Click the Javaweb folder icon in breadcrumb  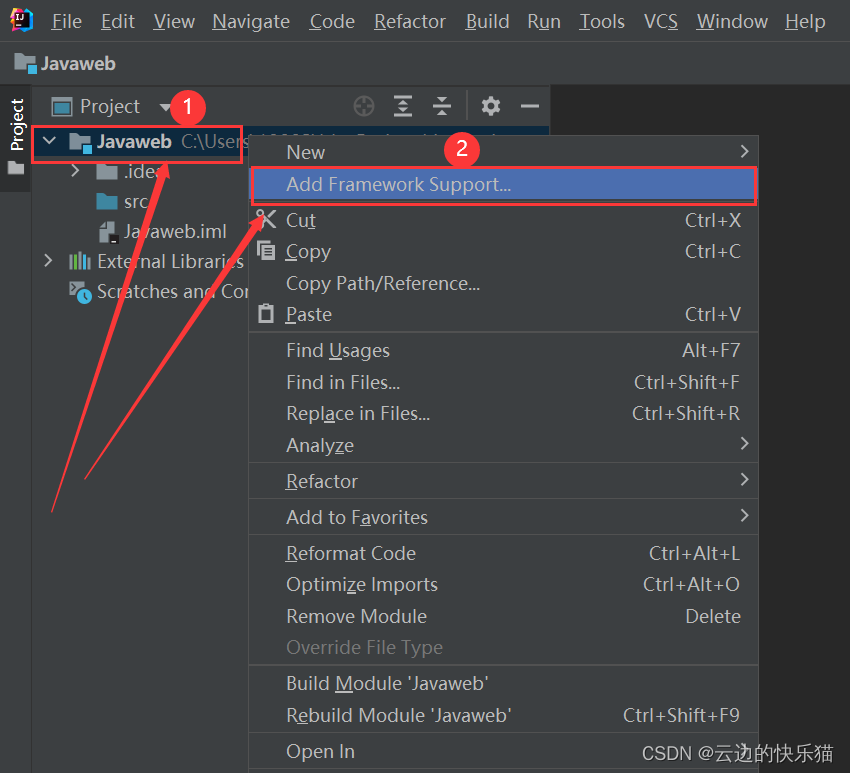tap(25, 63)
